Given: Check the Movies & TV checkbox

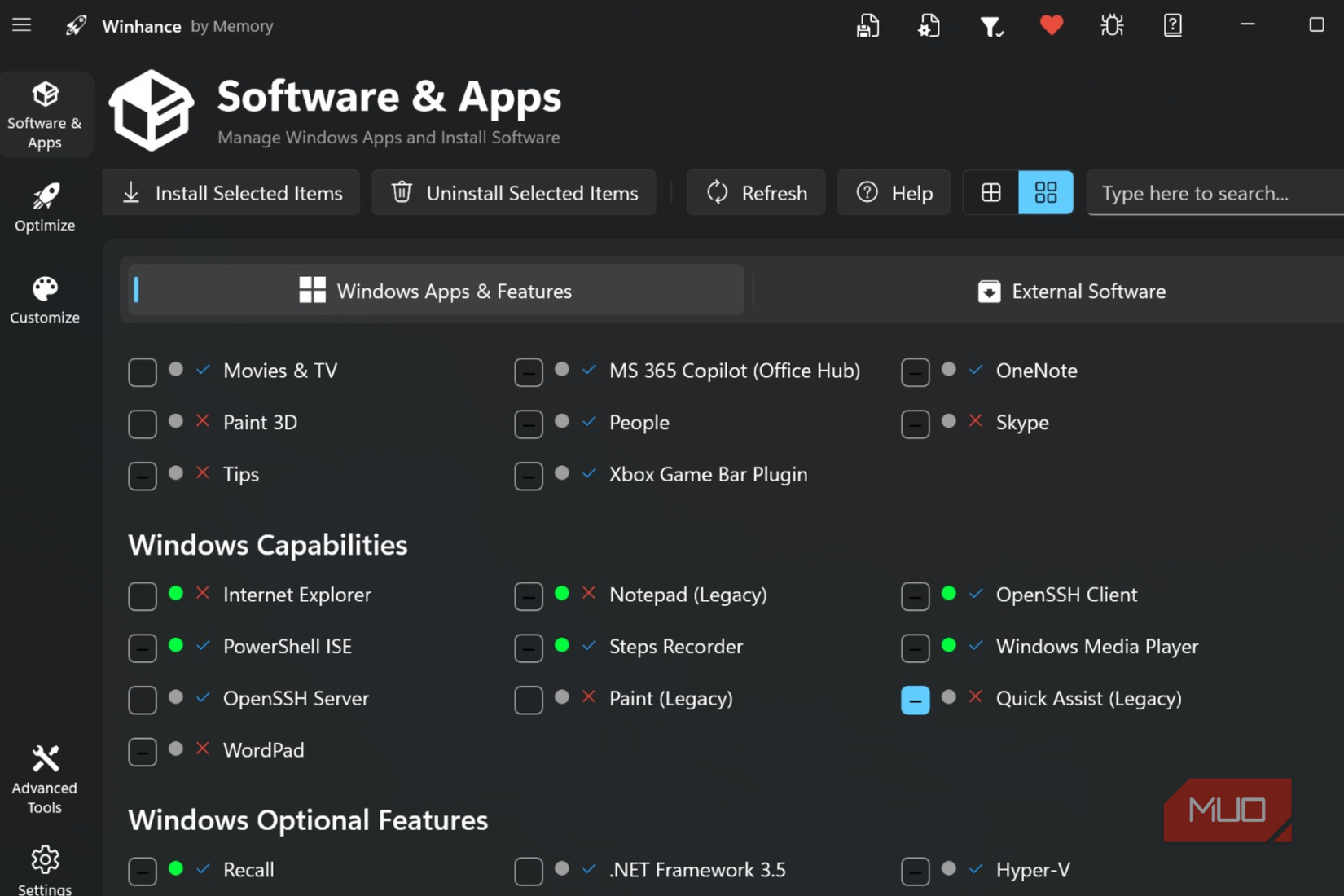Looking at the screenshot, I should [x=142, y=372].
